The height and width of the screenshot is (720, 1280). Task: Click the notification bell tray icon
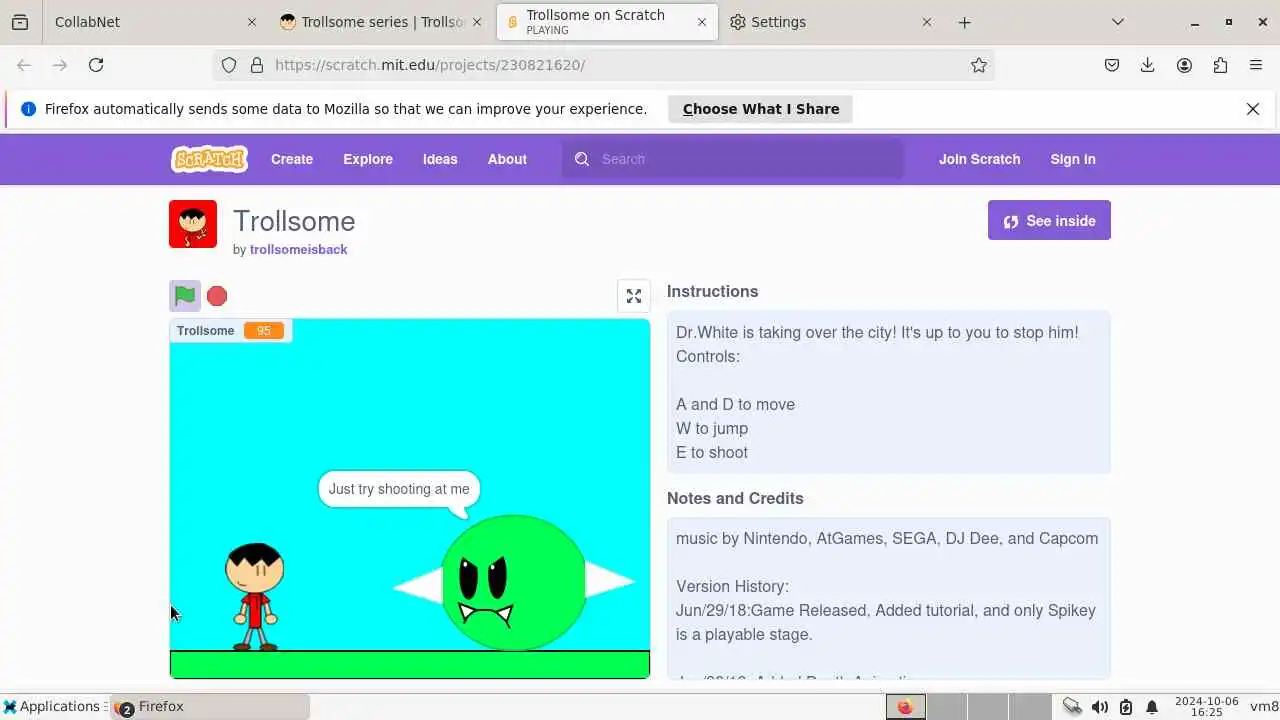coord(1152,707)
